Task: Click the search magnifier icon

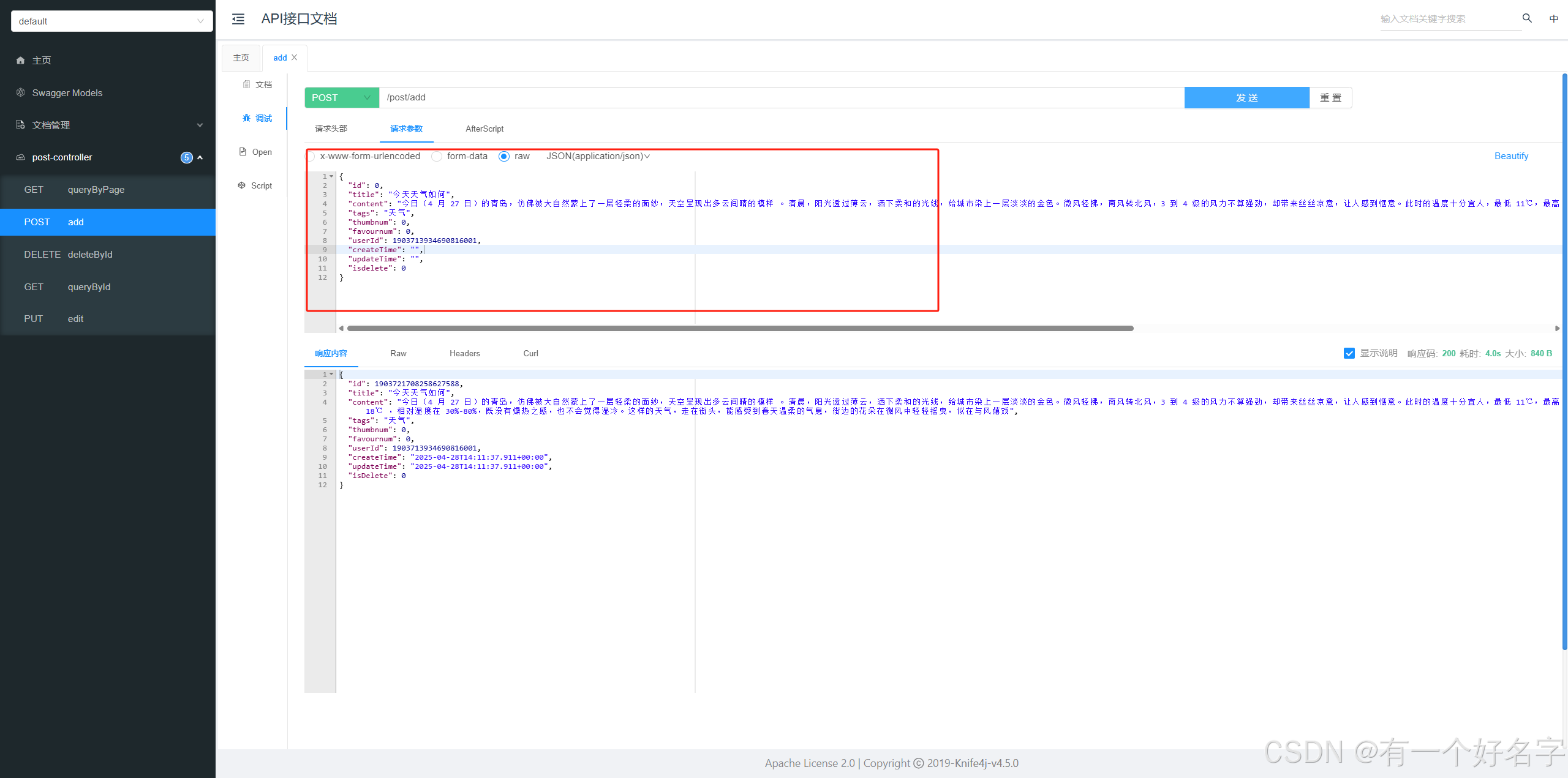Action: tap(1527, 18)
